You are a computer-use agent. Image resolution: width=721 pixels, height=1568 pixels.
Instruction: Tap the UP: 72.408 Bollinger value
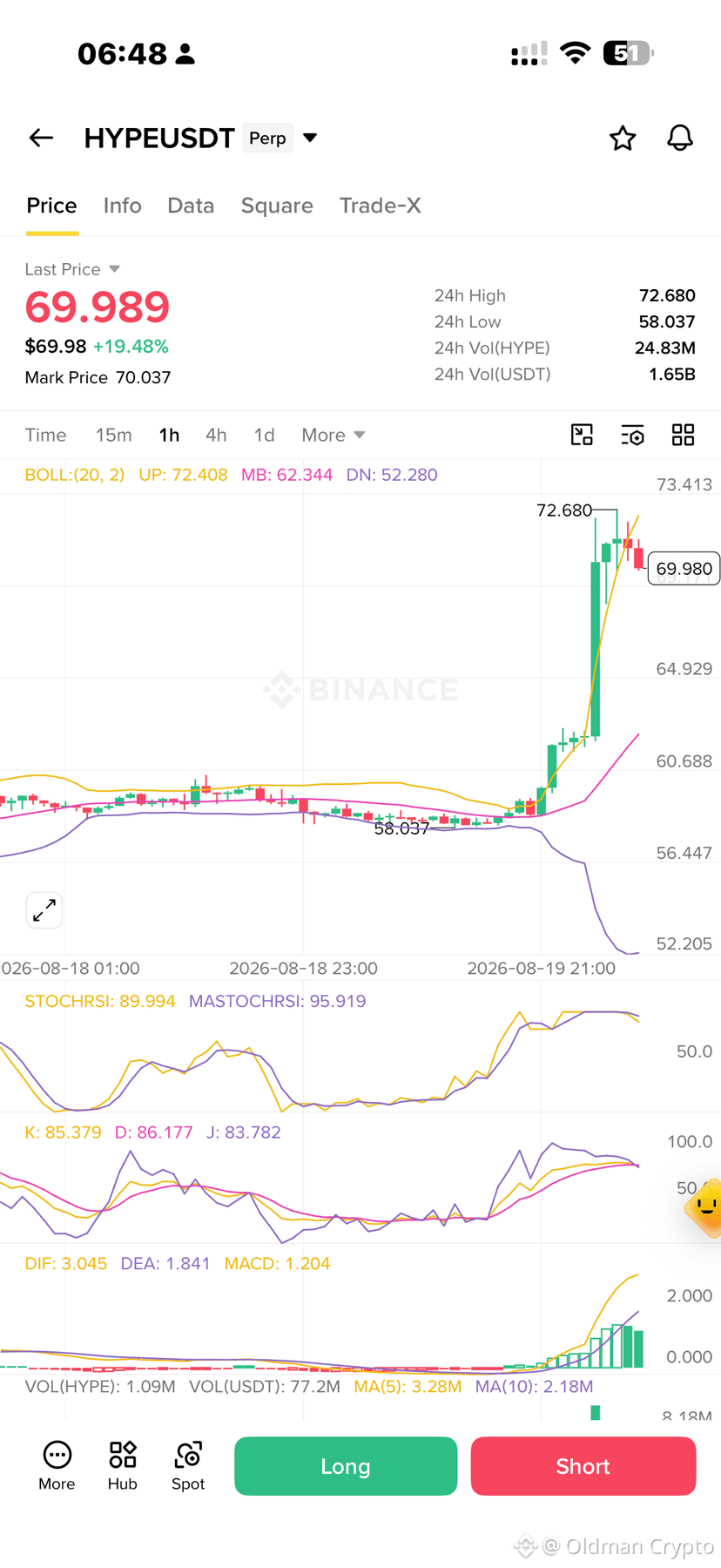[183, 475]
